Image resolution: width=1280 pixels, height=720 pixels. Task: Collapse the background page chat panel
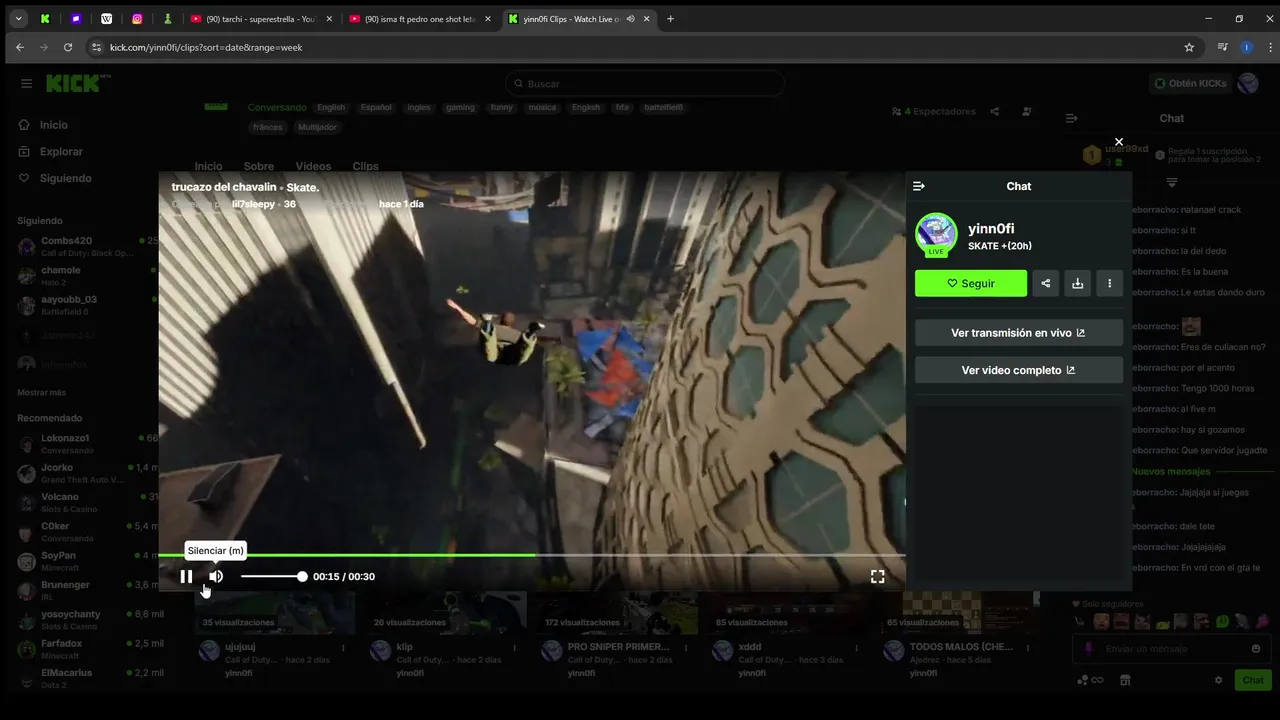tap(1071, 118)
